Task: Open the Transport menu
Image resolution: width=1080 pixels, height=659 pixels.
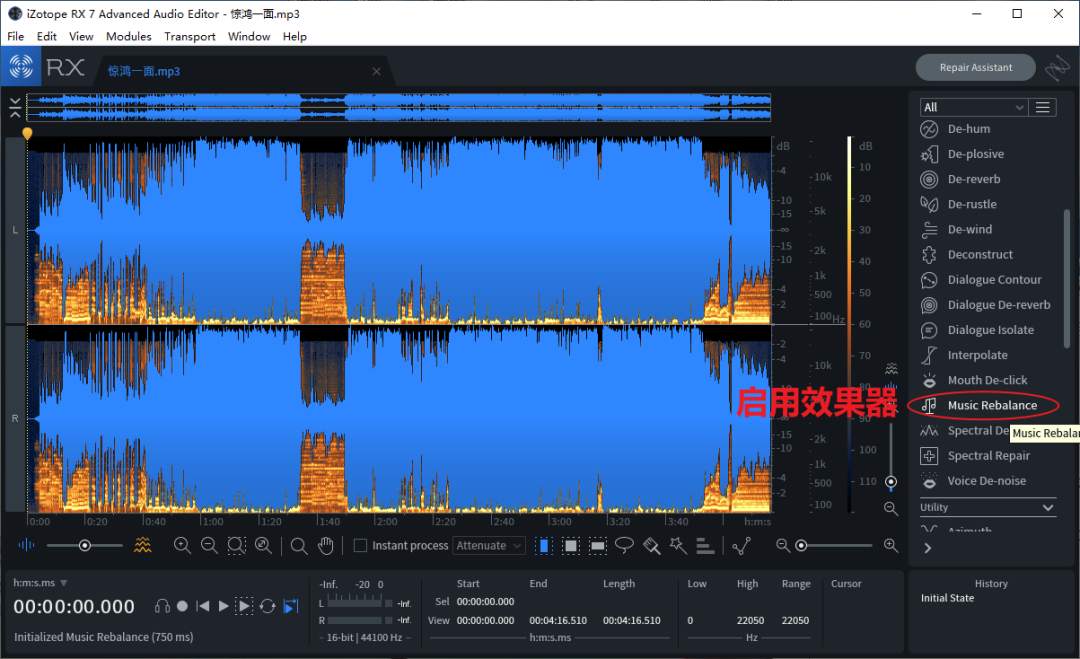Action: pyautogui.click(x=189, y=36)
